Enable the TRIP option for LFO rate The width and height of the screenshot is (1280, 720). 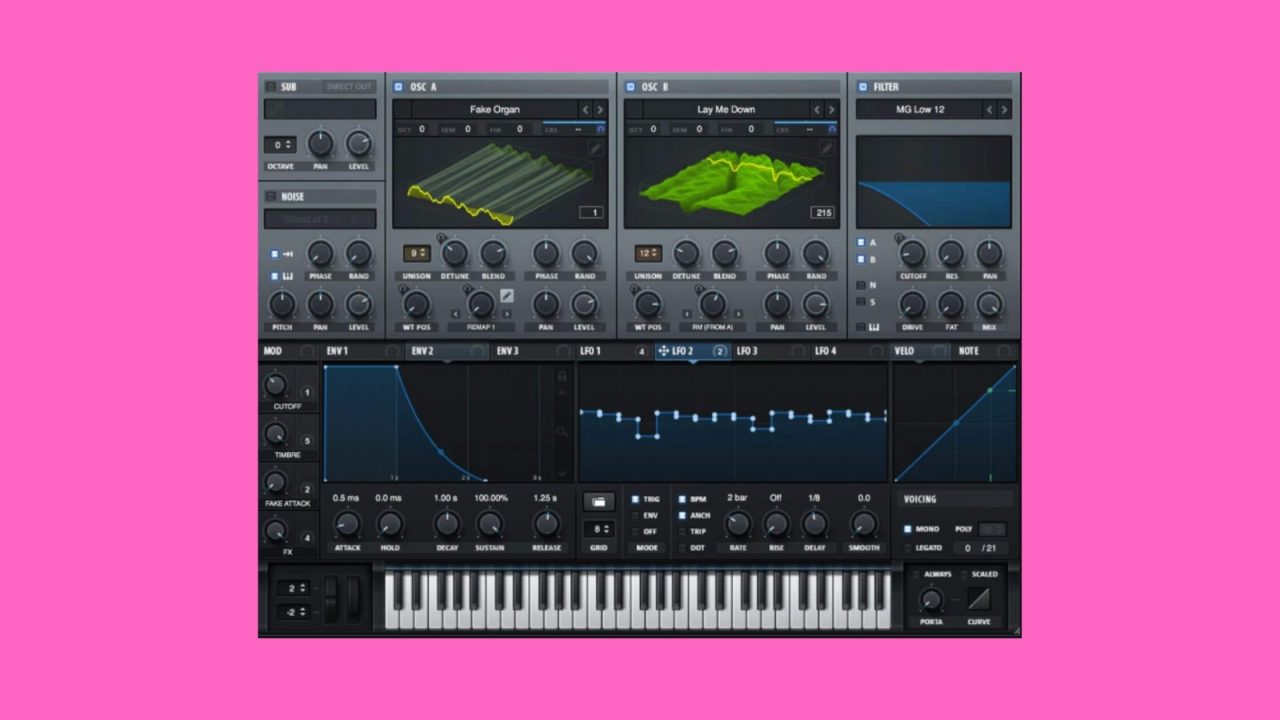(682, 531)
